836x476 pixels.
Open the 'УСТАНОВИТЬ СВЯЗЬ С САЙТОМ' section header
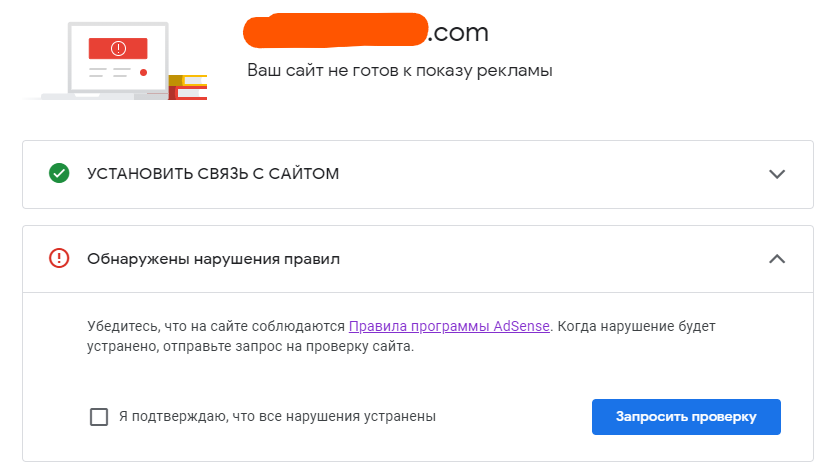pos(213,174)
